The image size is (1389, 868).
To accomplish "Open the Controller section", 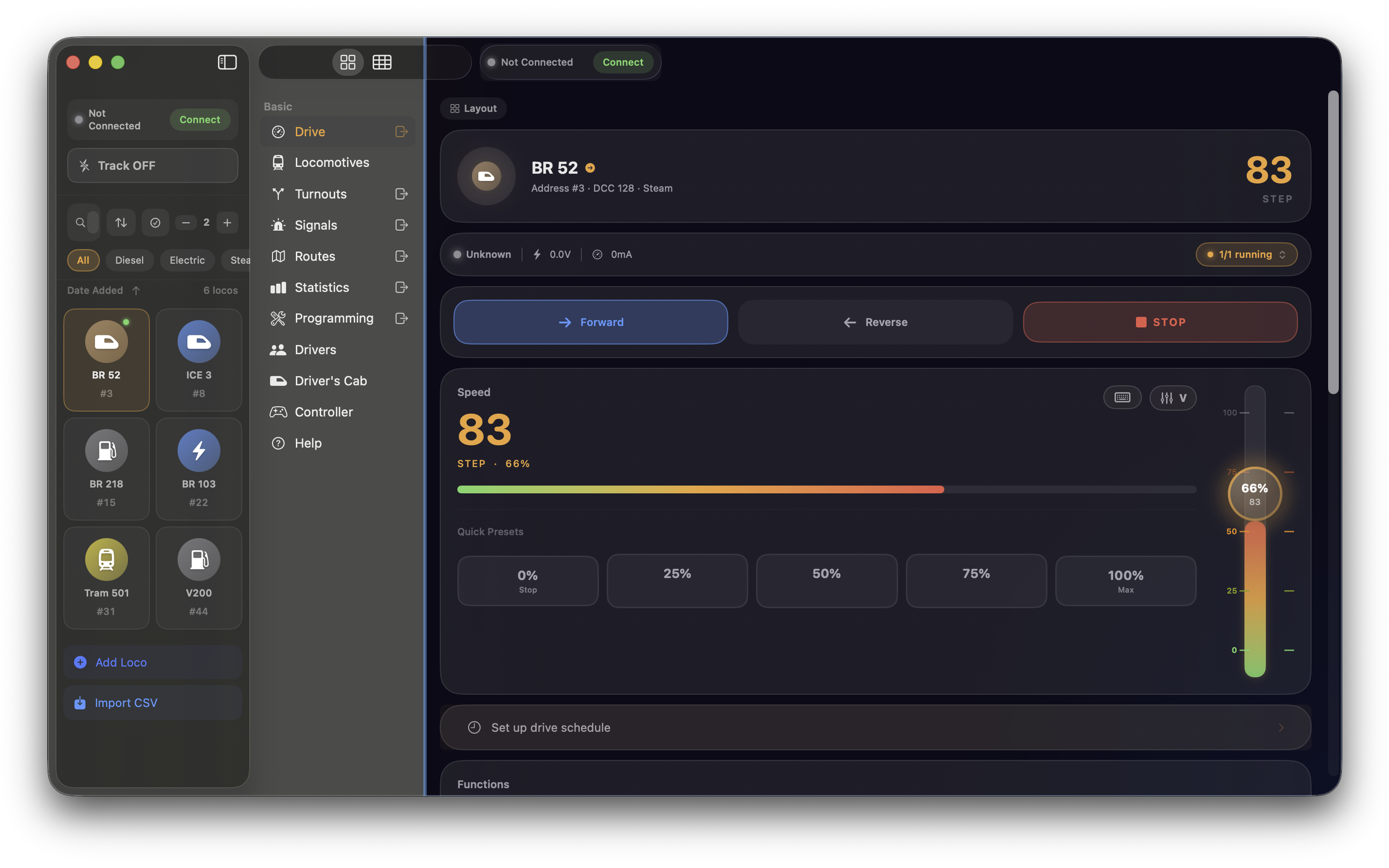I will tap(324, 412).
